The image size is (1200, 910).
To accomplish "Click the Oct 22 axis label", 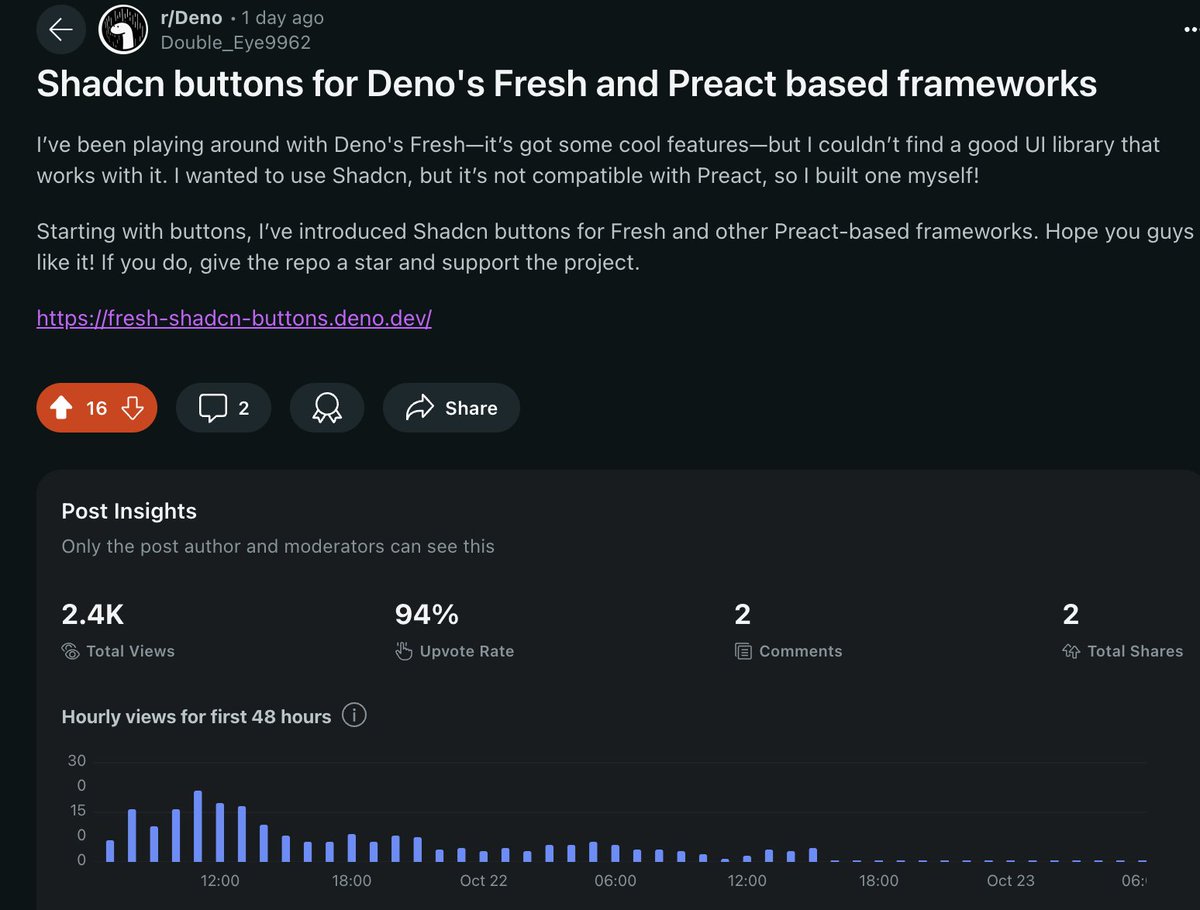I will (x=484, y=881).
